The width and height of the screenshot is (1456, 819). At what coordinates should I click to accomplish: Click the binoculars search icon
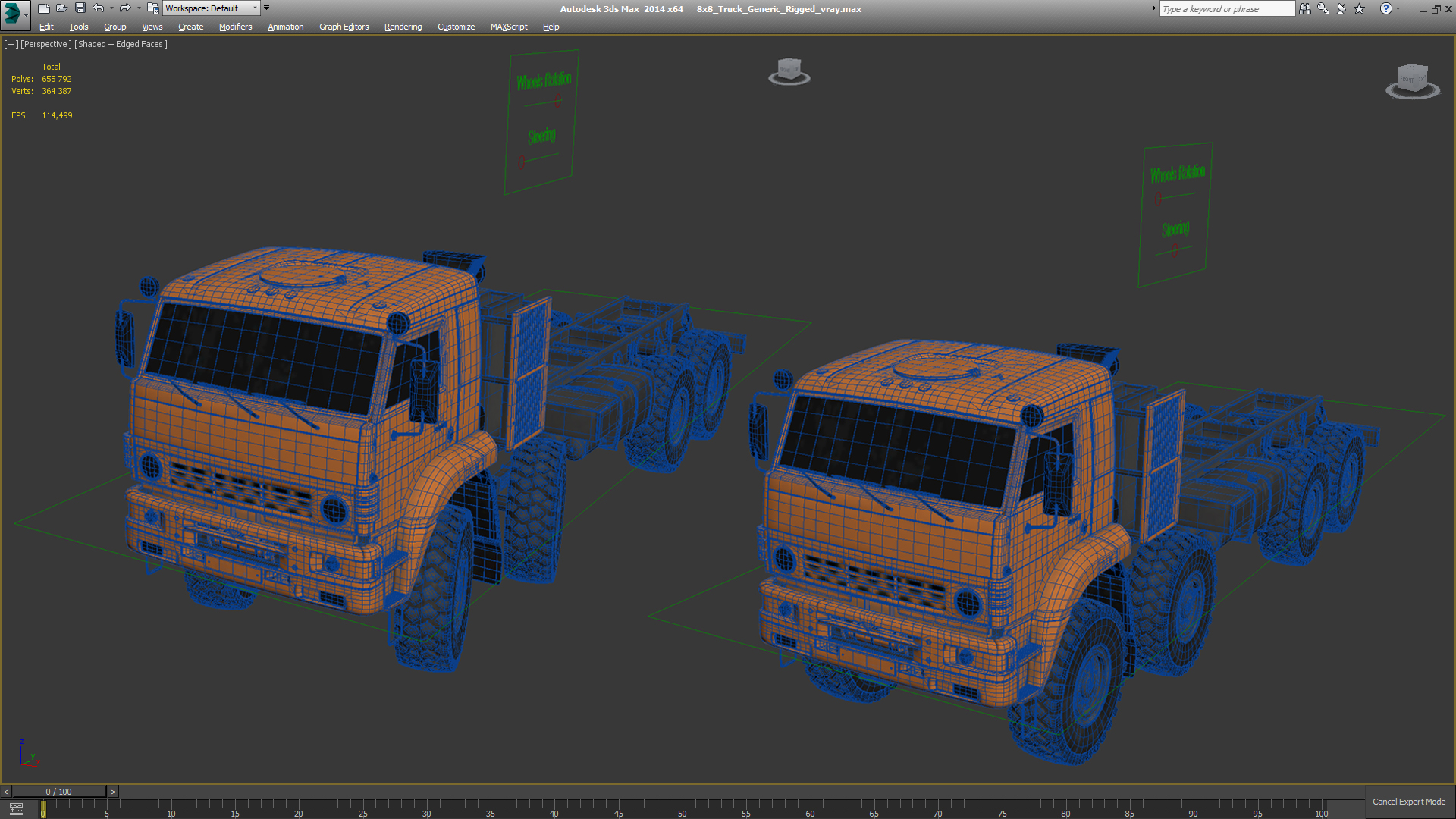(x=1304, y=8)
